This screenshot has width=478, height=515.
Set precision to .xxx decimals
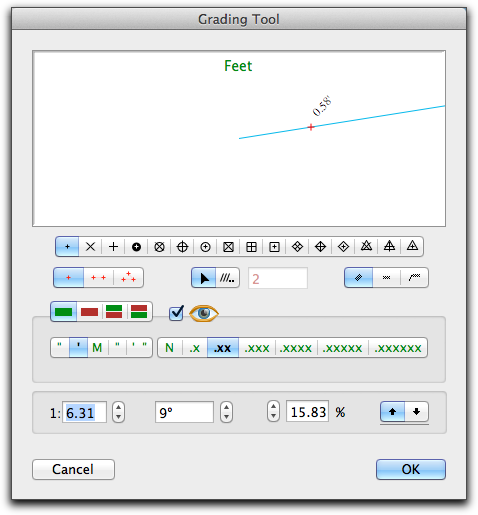pos(257,348)
